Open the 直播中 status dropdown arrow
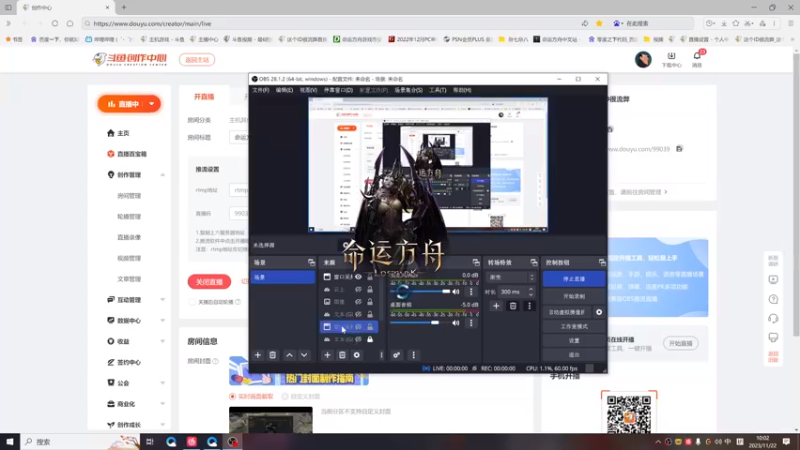The height and width of the screenshot is (450, 800). point(152,104)
